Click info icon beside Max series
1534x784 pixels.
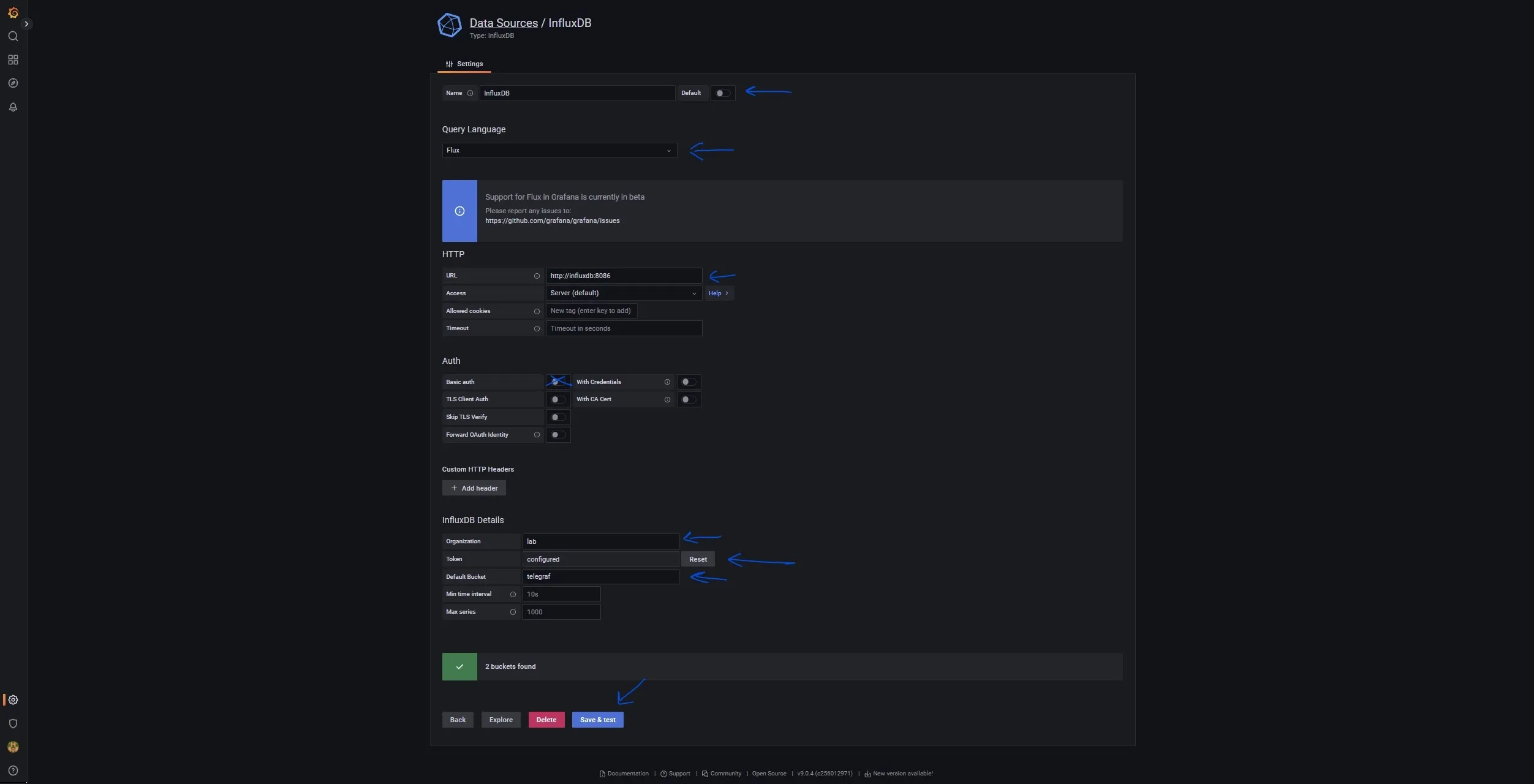513,612
